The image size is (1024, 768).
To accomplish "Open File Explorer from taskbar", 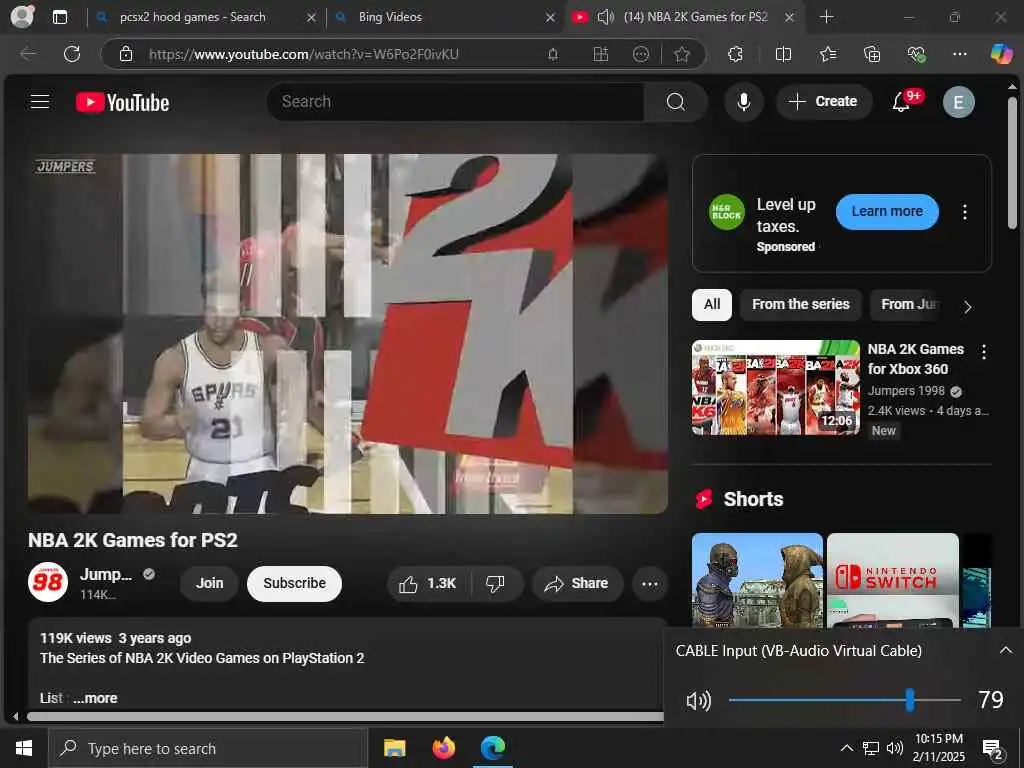I will (x=394, y=748).
